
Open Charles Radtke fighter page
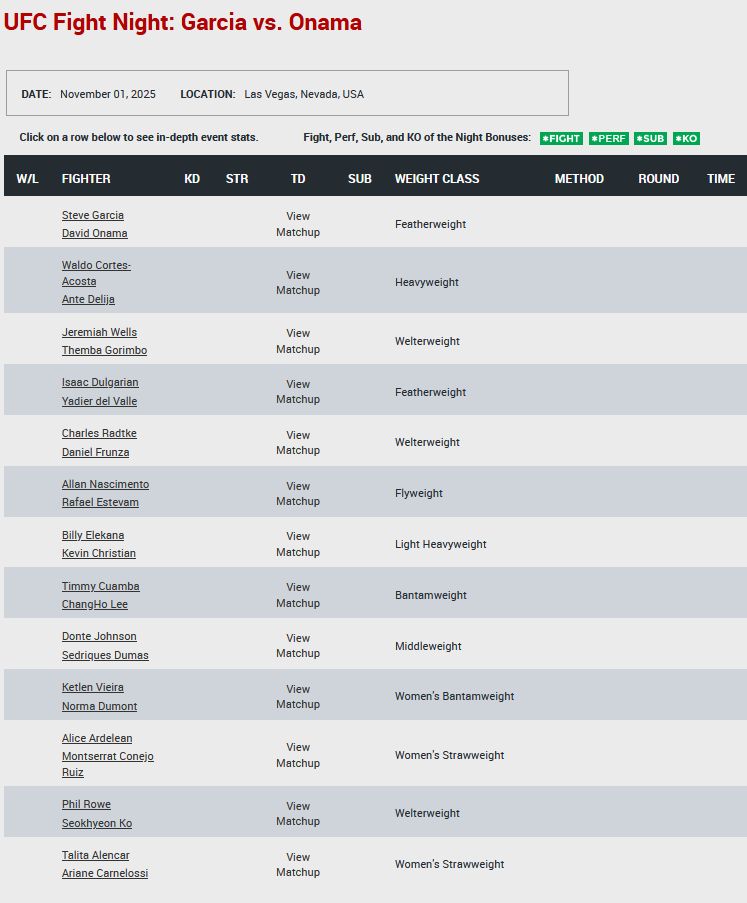point(99,433)
